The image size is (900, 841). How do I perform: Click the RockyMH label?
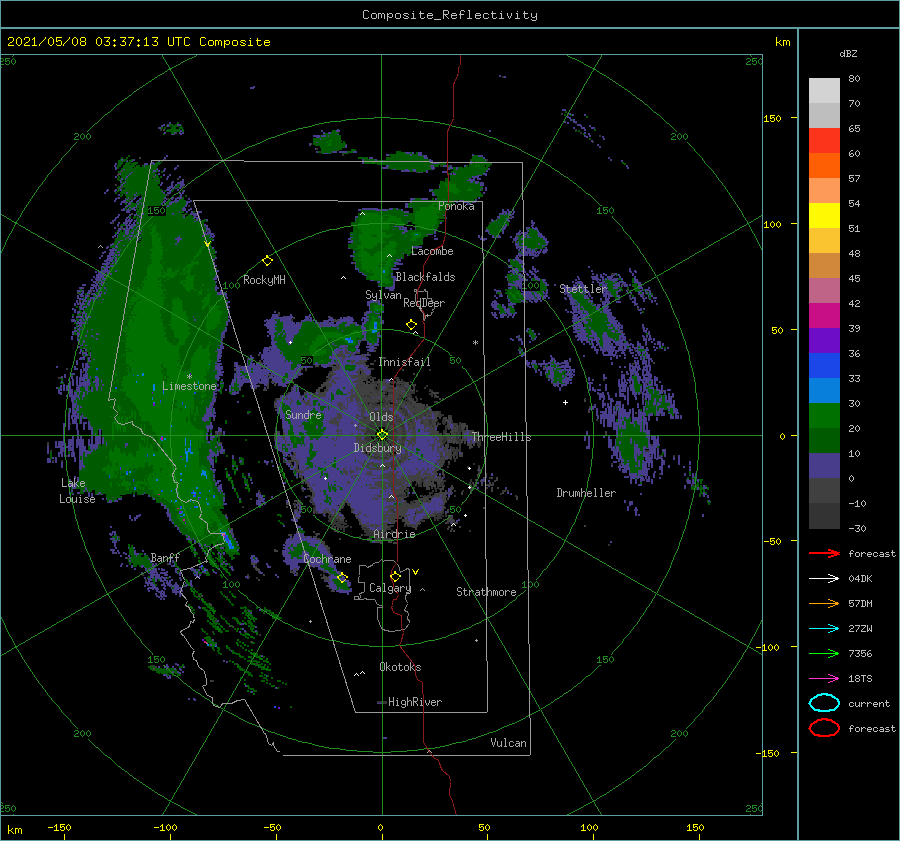point(264,280)
